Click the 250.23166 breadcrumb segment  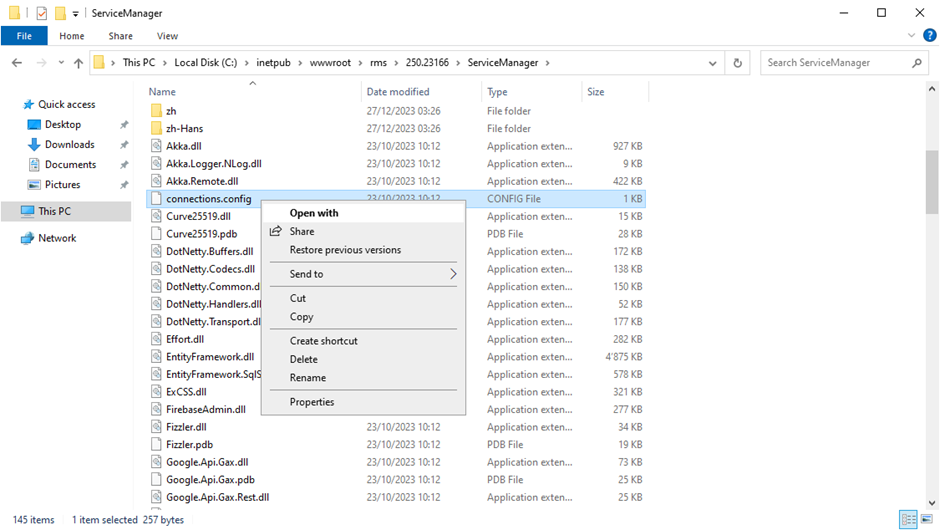[x=427, y=62]
